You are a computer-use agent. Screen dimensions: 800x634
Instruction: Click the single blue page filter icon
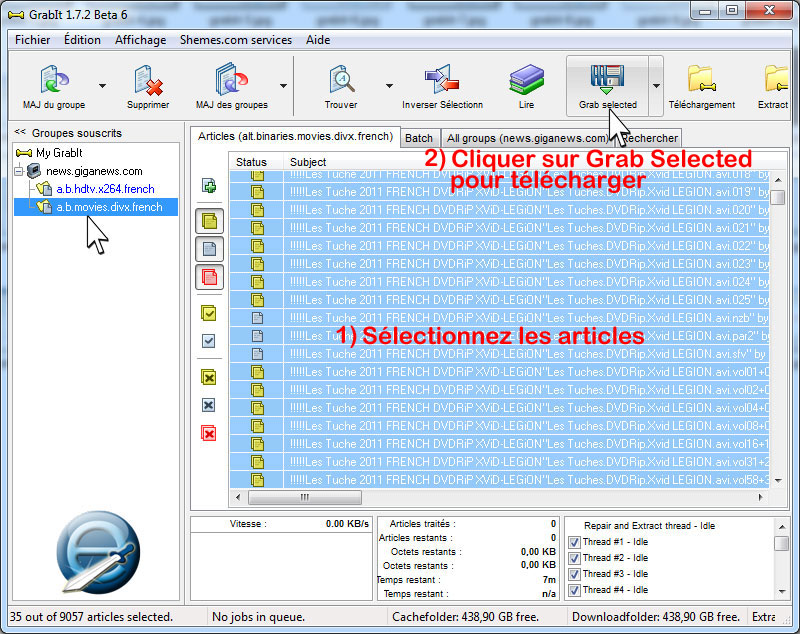point(209,249)
